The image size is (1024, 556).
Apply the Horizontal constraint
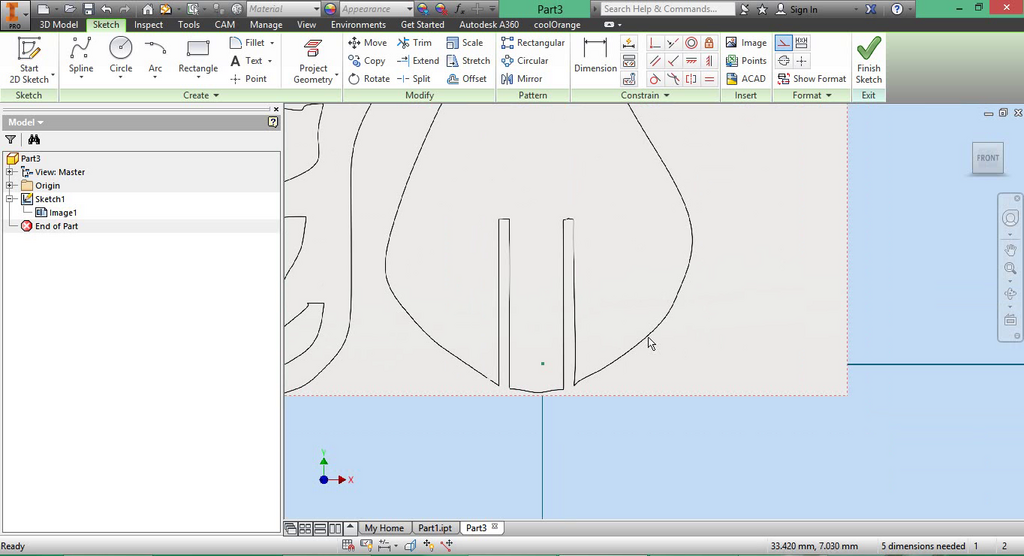click(691, 61)
